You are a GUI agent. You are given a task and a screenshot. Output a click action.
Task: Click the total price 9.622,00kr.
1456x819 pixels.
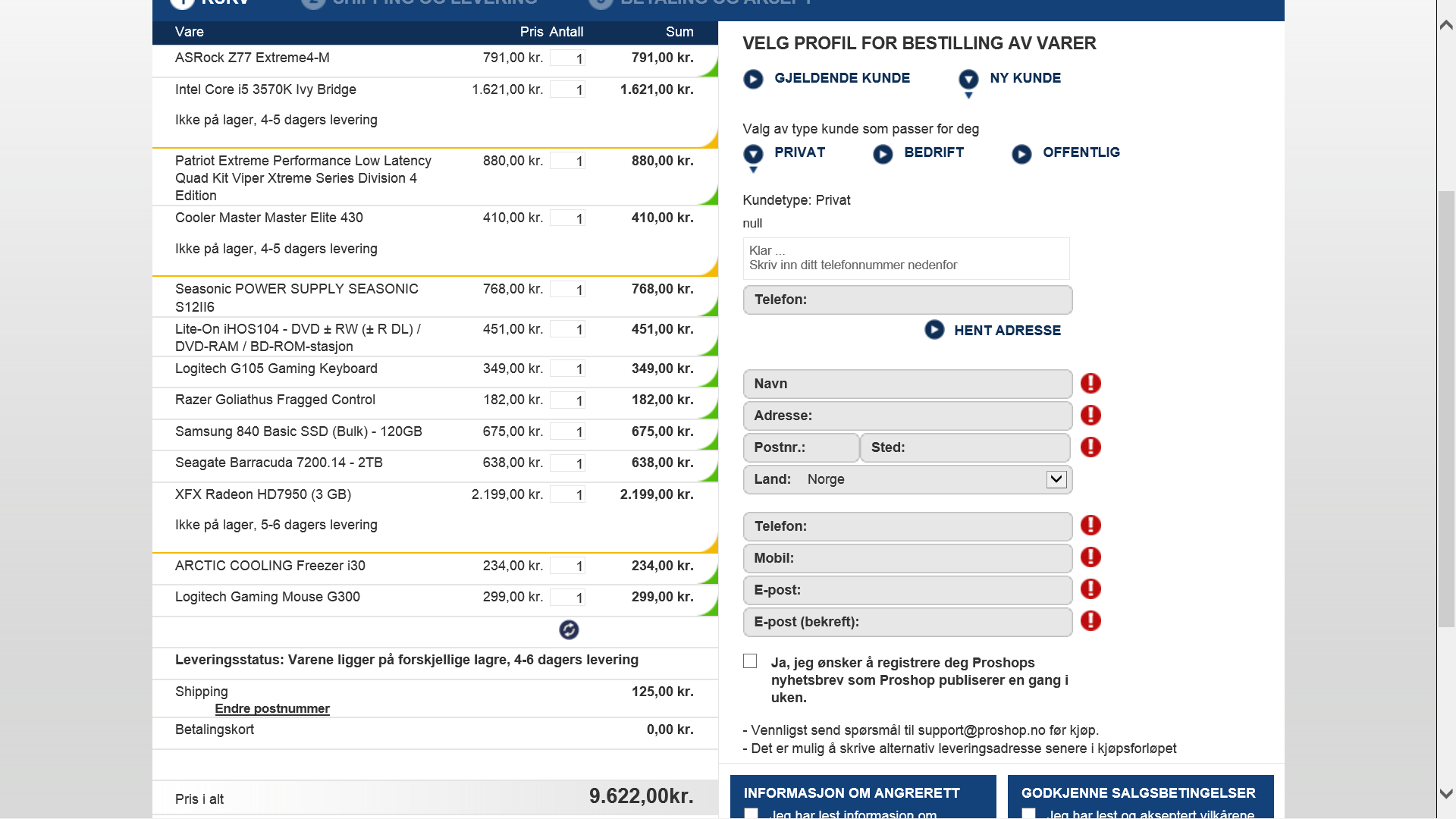coord(642,796)
